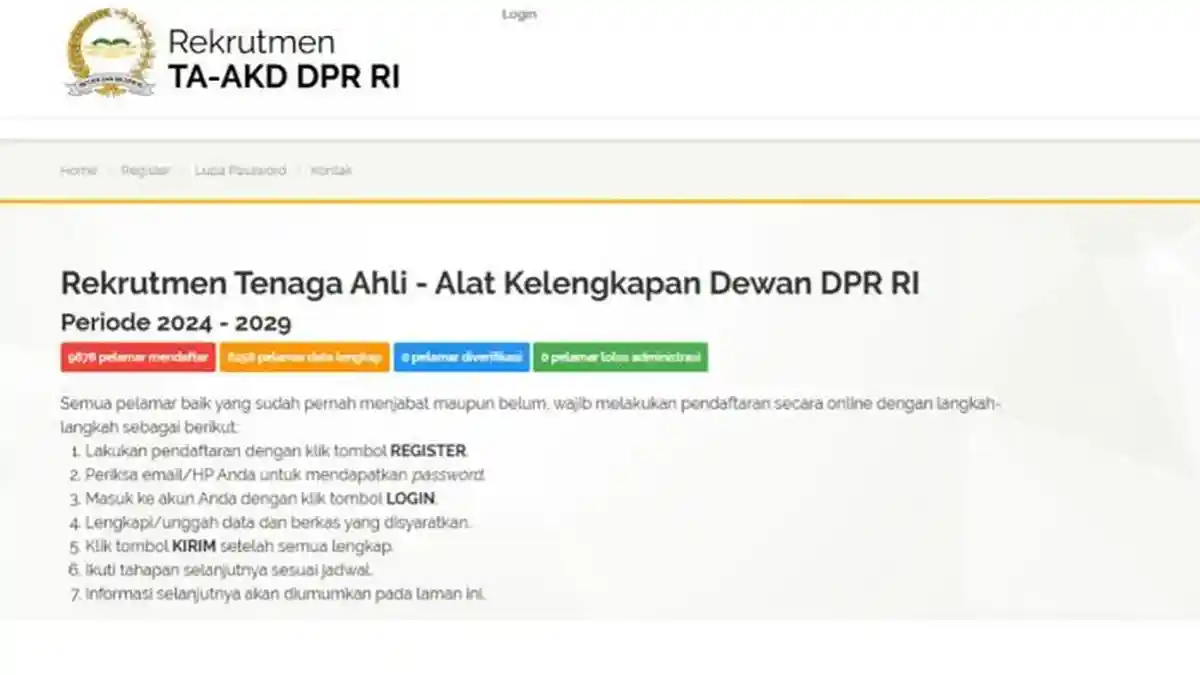Click the paragraph starting Semua pelamar baik
The width and height of the screenshot is (1200, 675).
coord(530,415)
